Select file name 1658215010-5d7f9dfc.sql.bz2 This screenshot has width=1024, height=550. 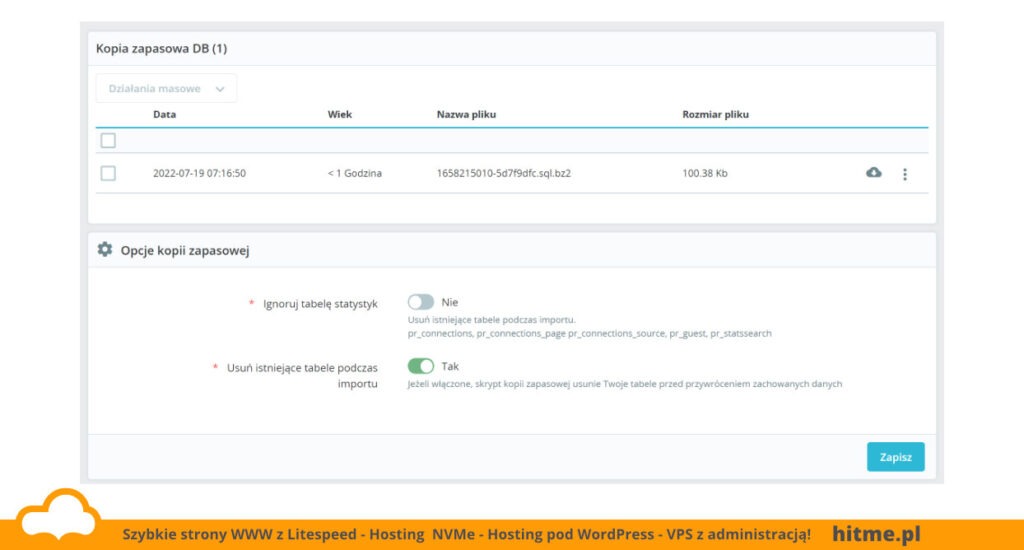point(504,173)
